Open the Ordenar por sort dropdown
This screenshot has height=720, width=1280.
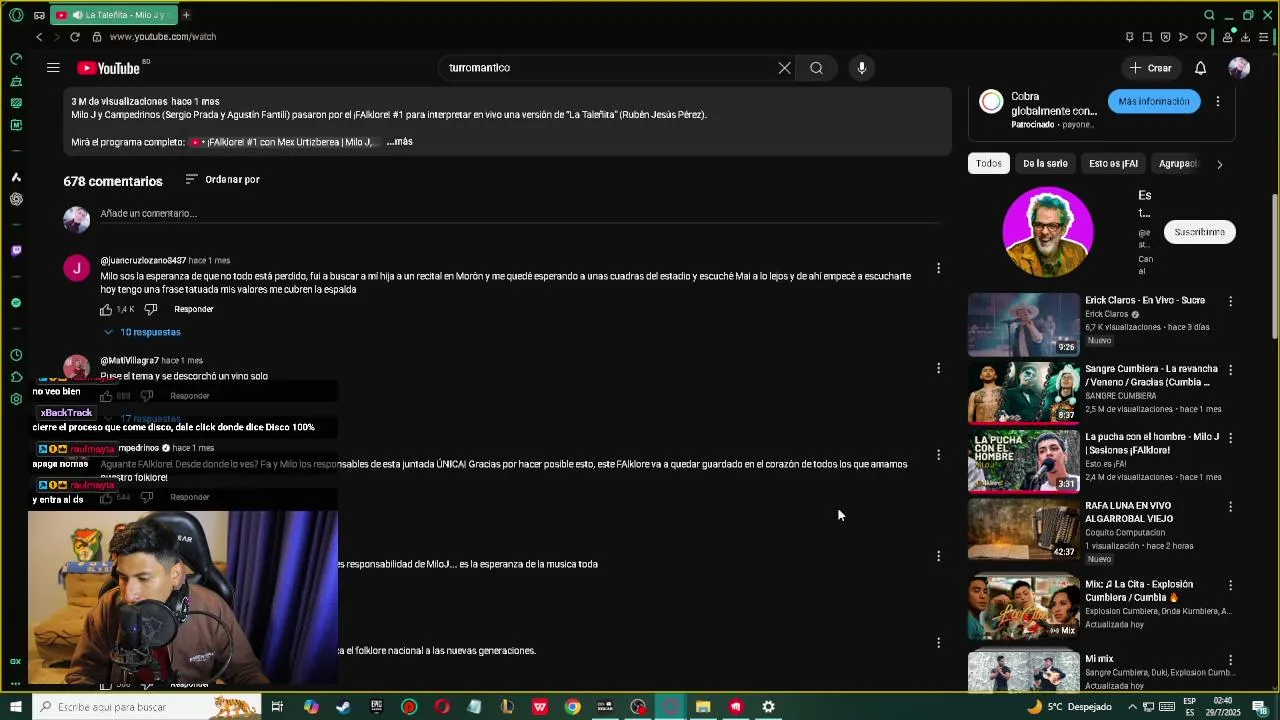[x=223, y=180]
